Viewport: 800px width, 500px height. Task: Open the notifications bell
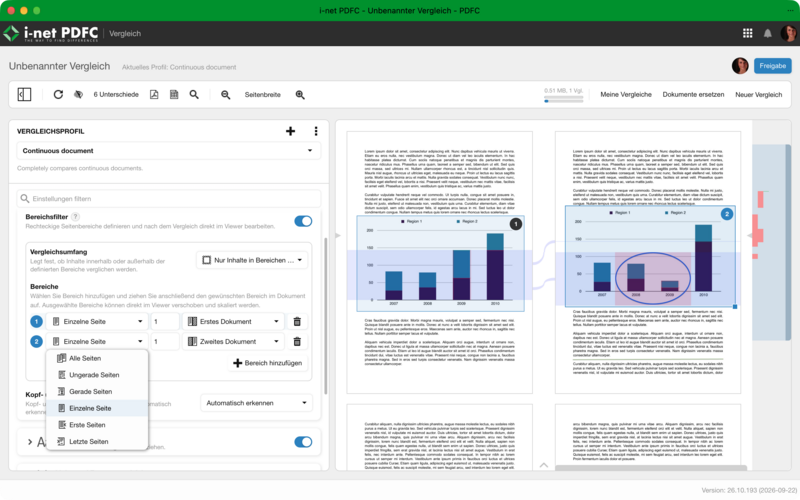click(x=767, y=33)
